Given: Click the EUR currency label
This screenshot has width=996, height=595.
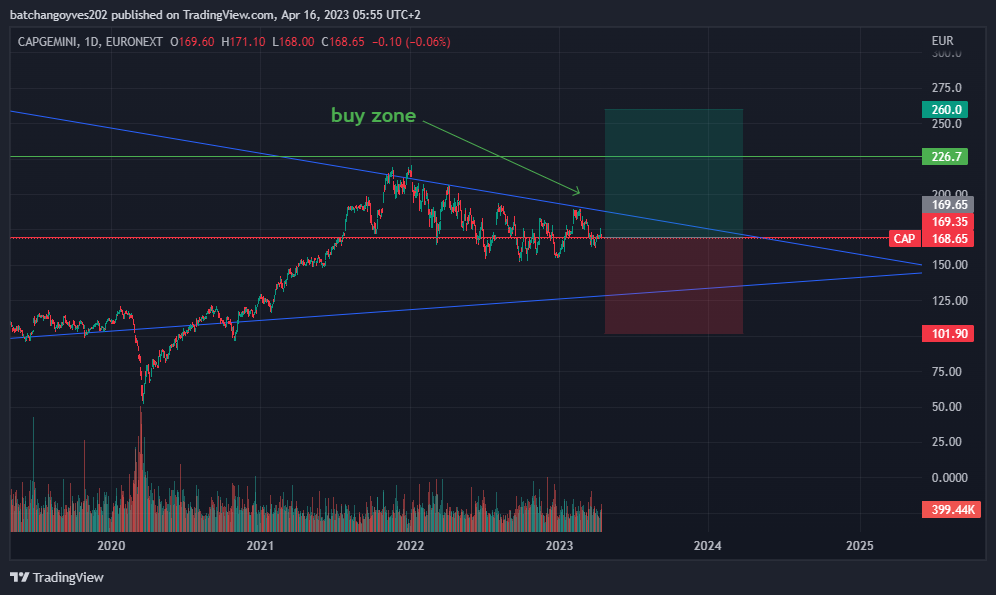Looking at the screenshot, I should coord(942,41).
